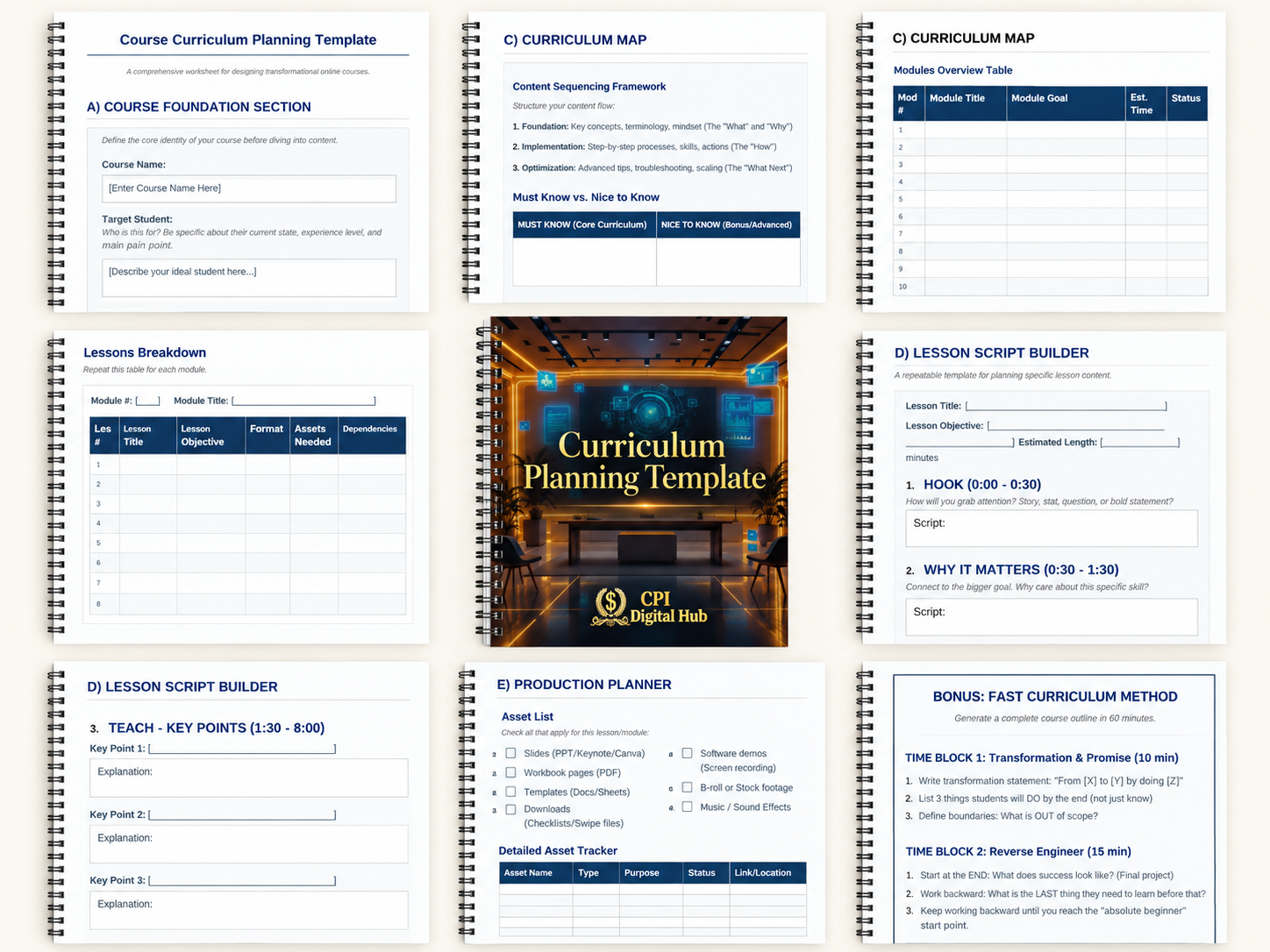This screenshot has height=952, width=1270.
Task: Check the B-roll or Stock footage box
Action: click(688, 787)
